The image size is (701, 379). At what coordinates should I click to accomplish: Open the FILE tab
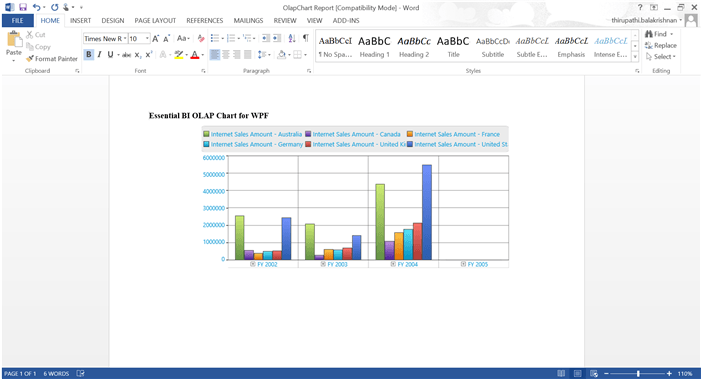point(18,21)
